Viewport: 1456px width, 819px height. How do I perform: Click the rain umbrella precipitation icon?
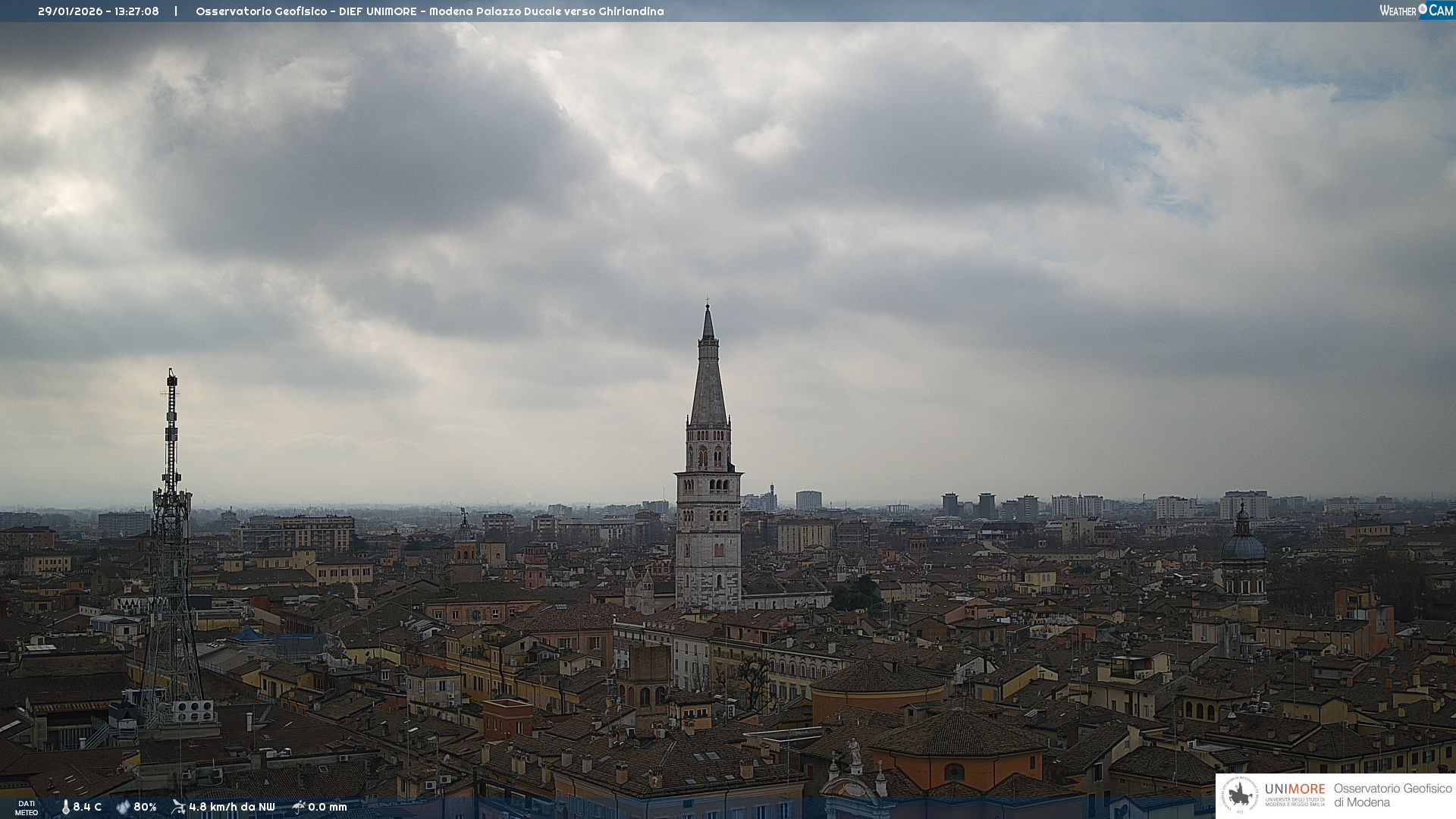299,807
